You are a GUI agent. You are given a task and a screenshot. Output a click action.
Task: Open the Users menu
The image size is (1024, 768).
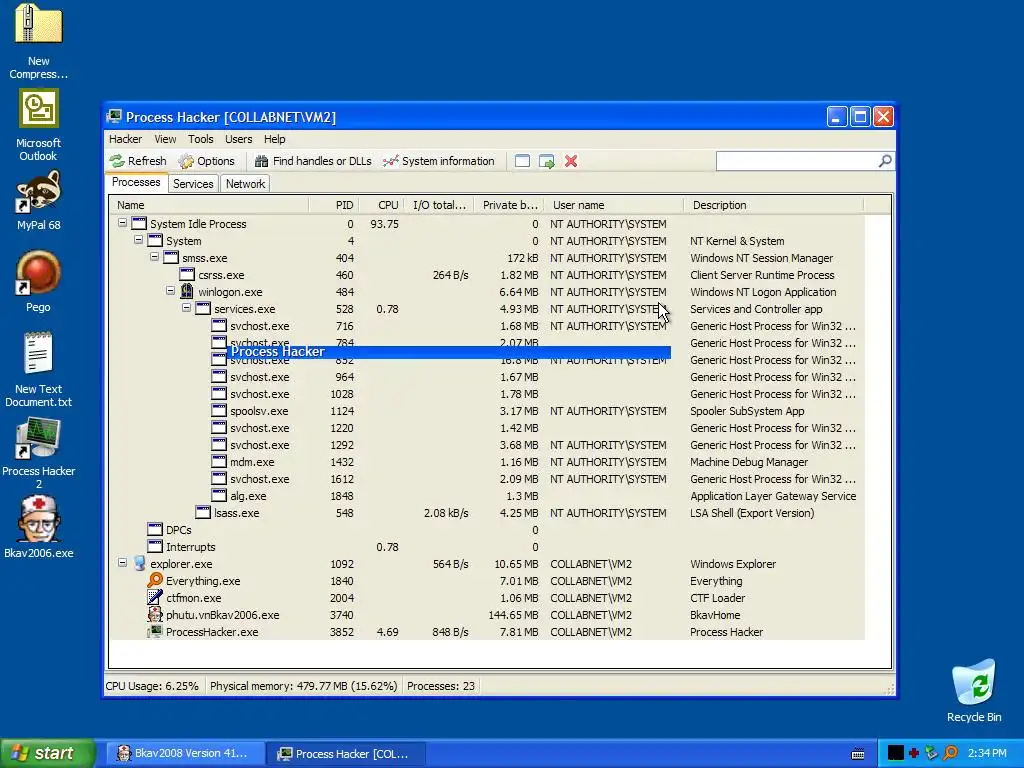pyautogui.click(x=238, y=139)
